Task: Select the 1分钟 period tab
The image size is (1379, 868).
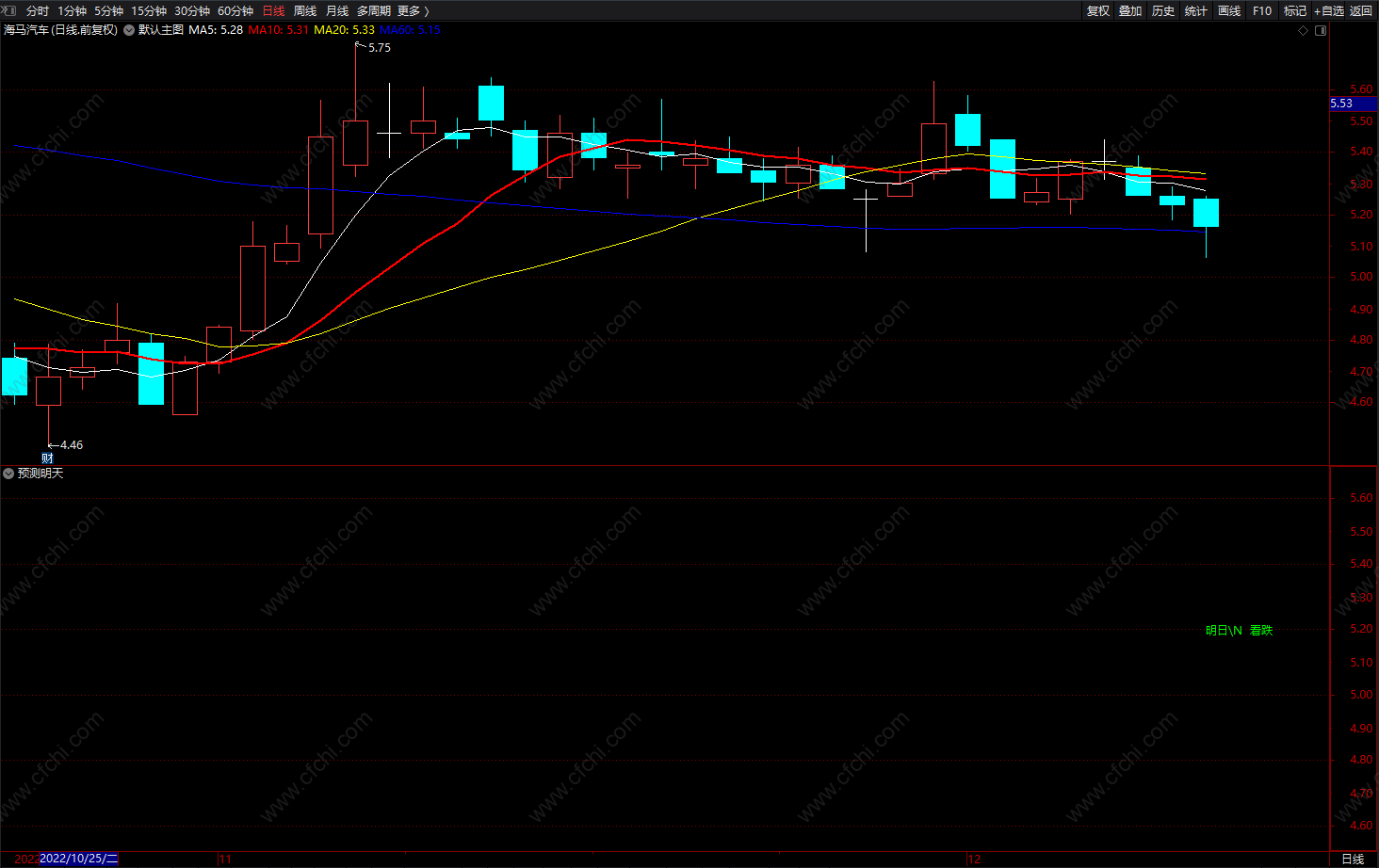Action: click(x=72, y=11)
